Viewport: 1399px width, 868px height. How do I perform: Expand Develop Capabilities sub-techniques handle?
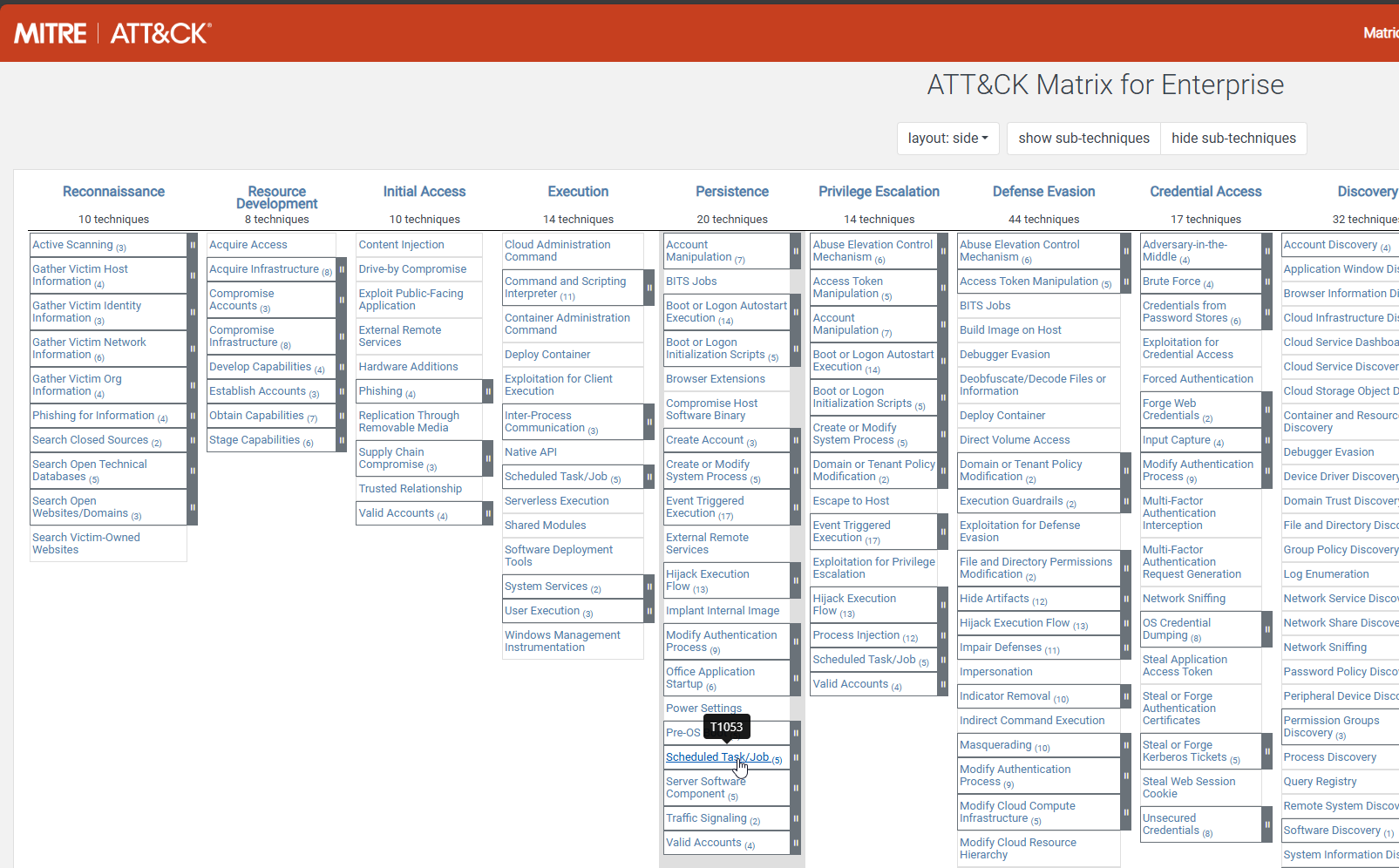(x=342, y=367)
